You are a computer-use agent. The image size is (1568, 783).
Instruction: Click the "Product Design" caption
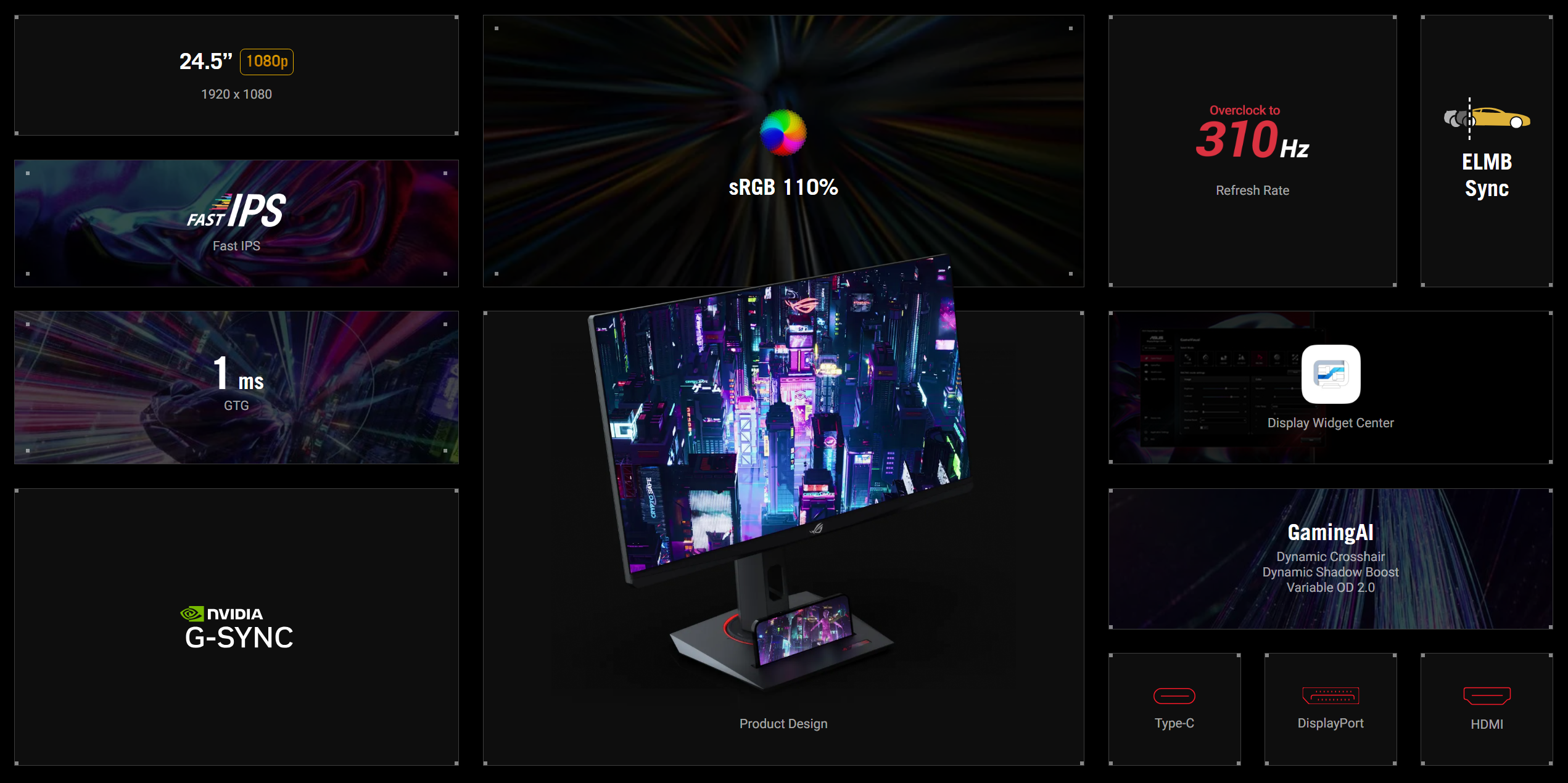[783, 724]
